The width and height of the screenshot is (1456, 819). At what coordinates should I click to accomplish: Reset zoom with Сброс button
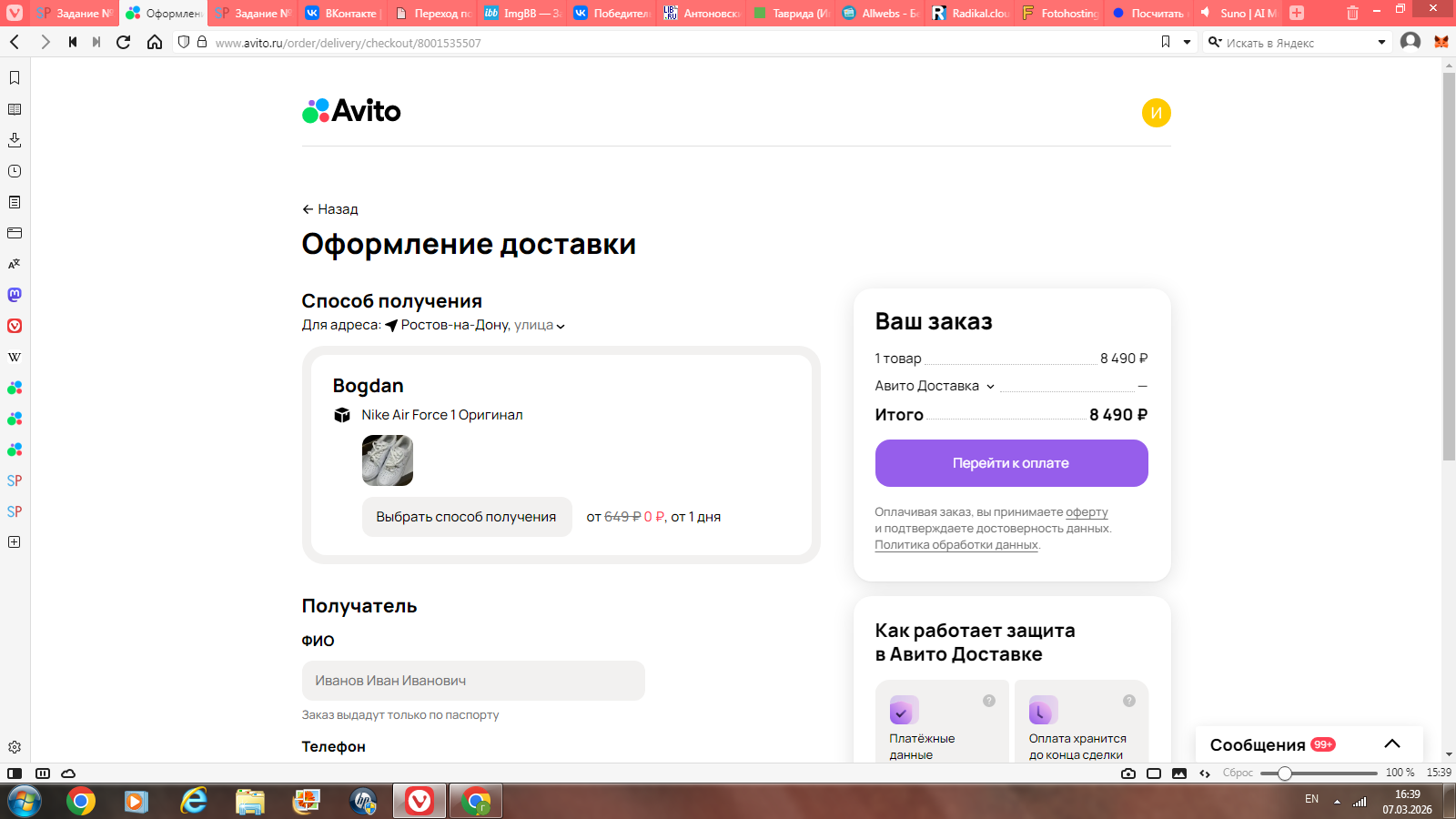tap(1238, 773)
